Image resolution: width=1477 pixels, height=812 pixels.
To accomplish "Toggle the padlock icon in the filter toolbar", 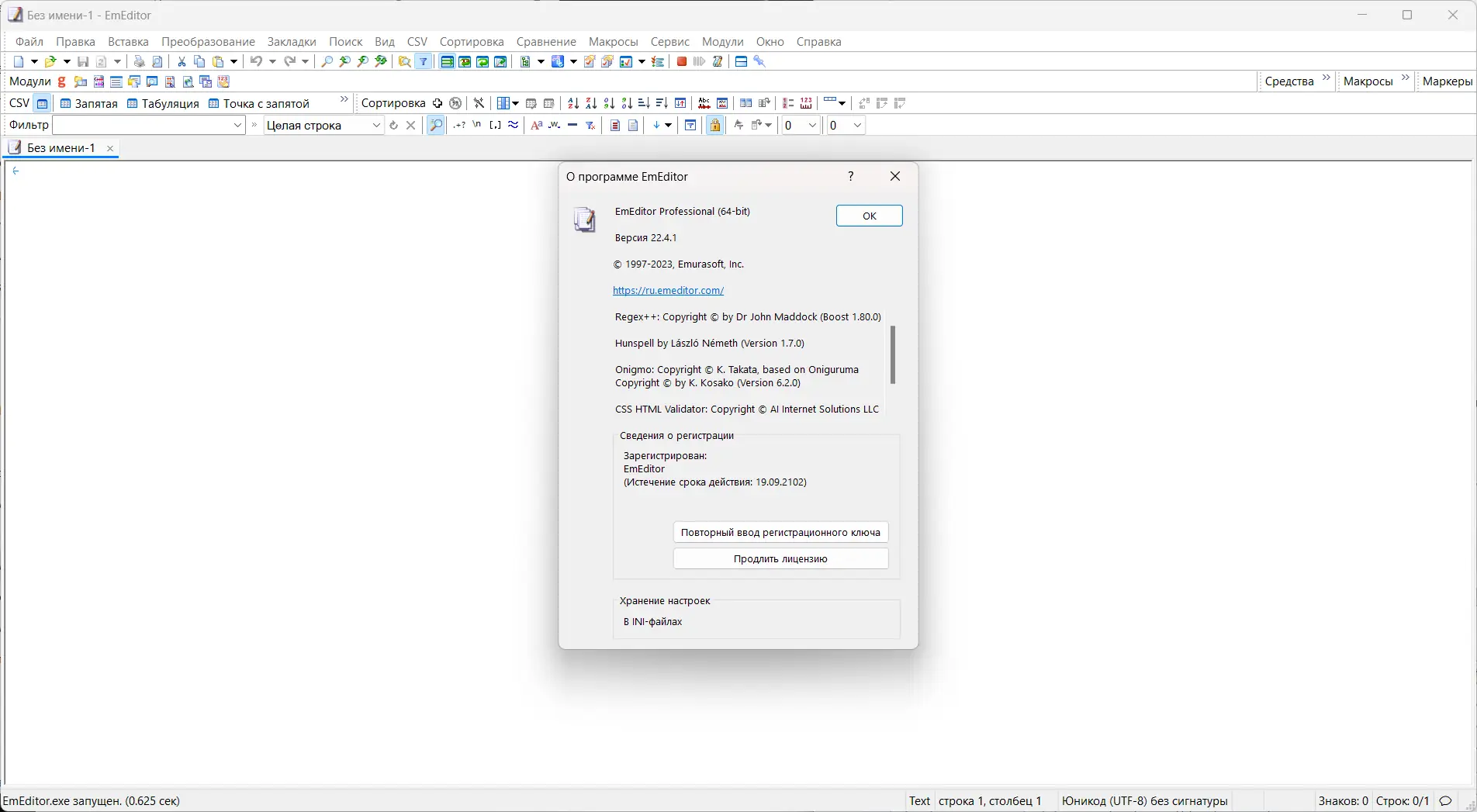I will pos(714,126).
